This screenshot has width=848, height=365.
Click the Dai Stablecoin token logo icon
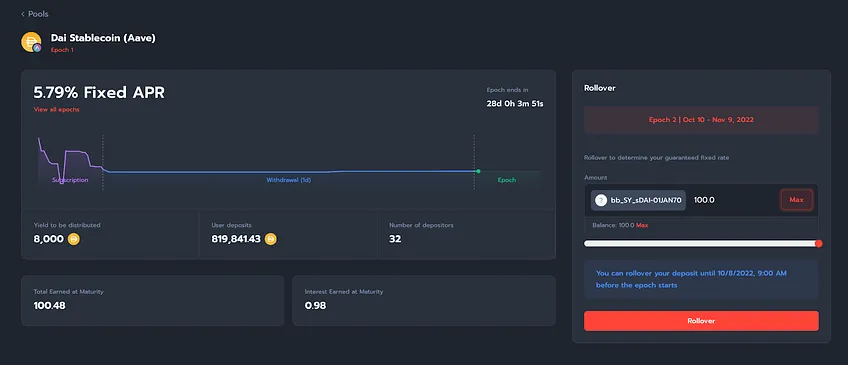pyautogui.click(x=31, y=42)
